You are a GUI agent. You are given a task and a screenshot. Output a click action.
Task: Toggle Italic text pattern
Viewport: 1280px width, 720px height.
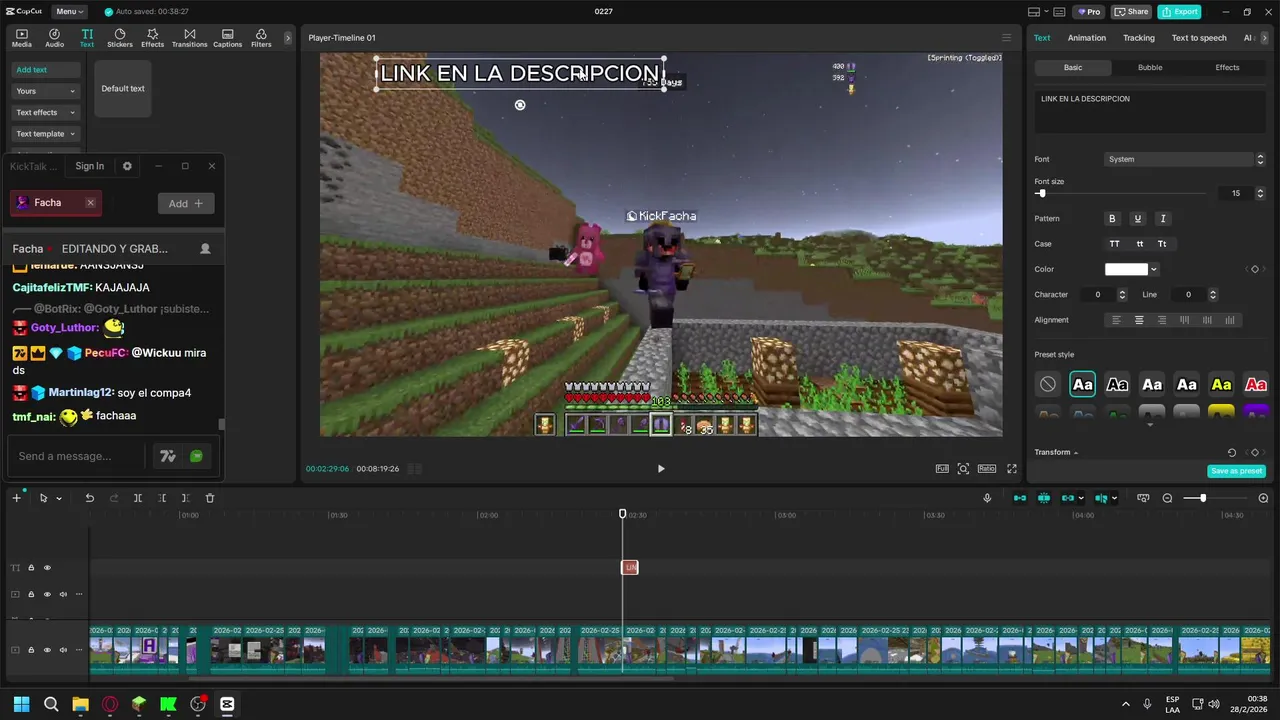[x=1162, y=218]
